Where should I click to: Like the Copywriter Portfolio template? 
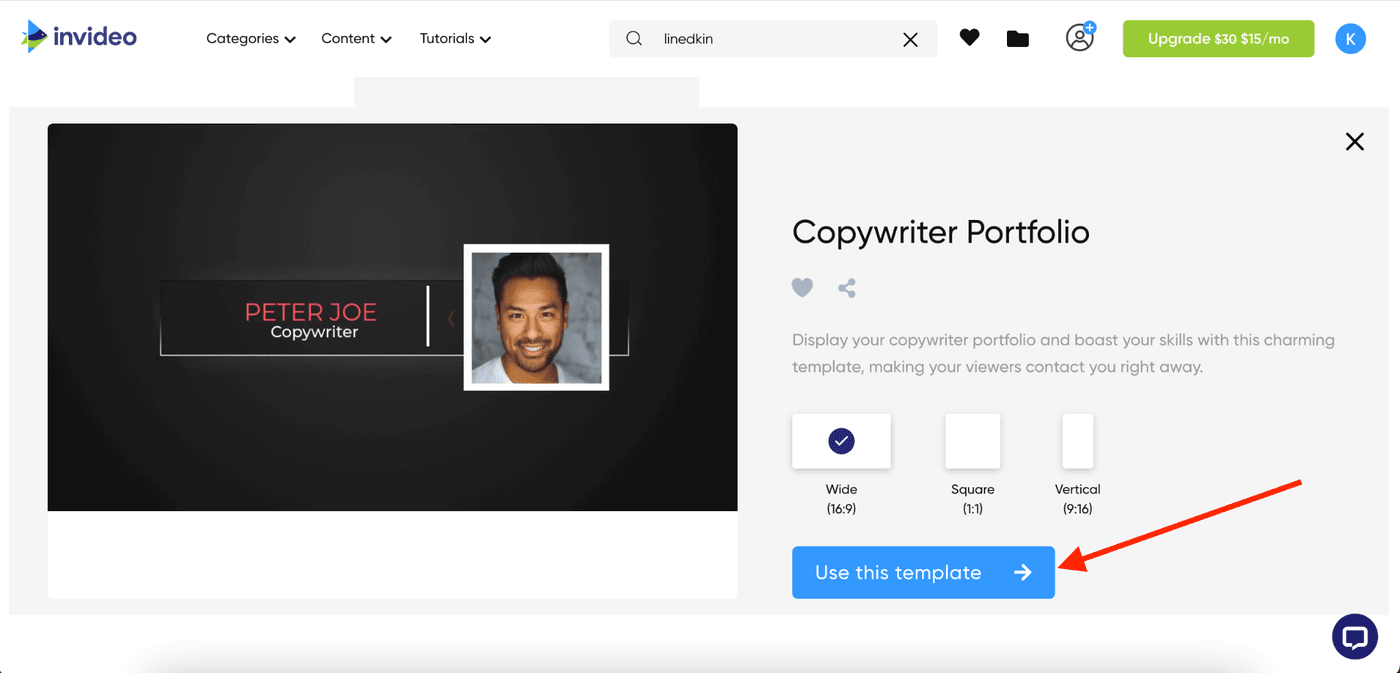click(802, 288)
